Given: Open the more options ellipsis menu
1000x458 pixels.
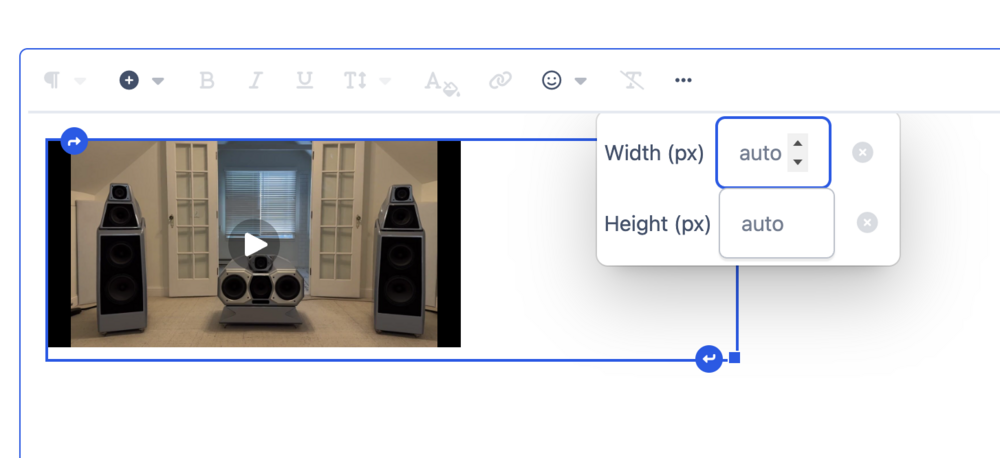Looking at the screenshot, I should pos(683,80).
